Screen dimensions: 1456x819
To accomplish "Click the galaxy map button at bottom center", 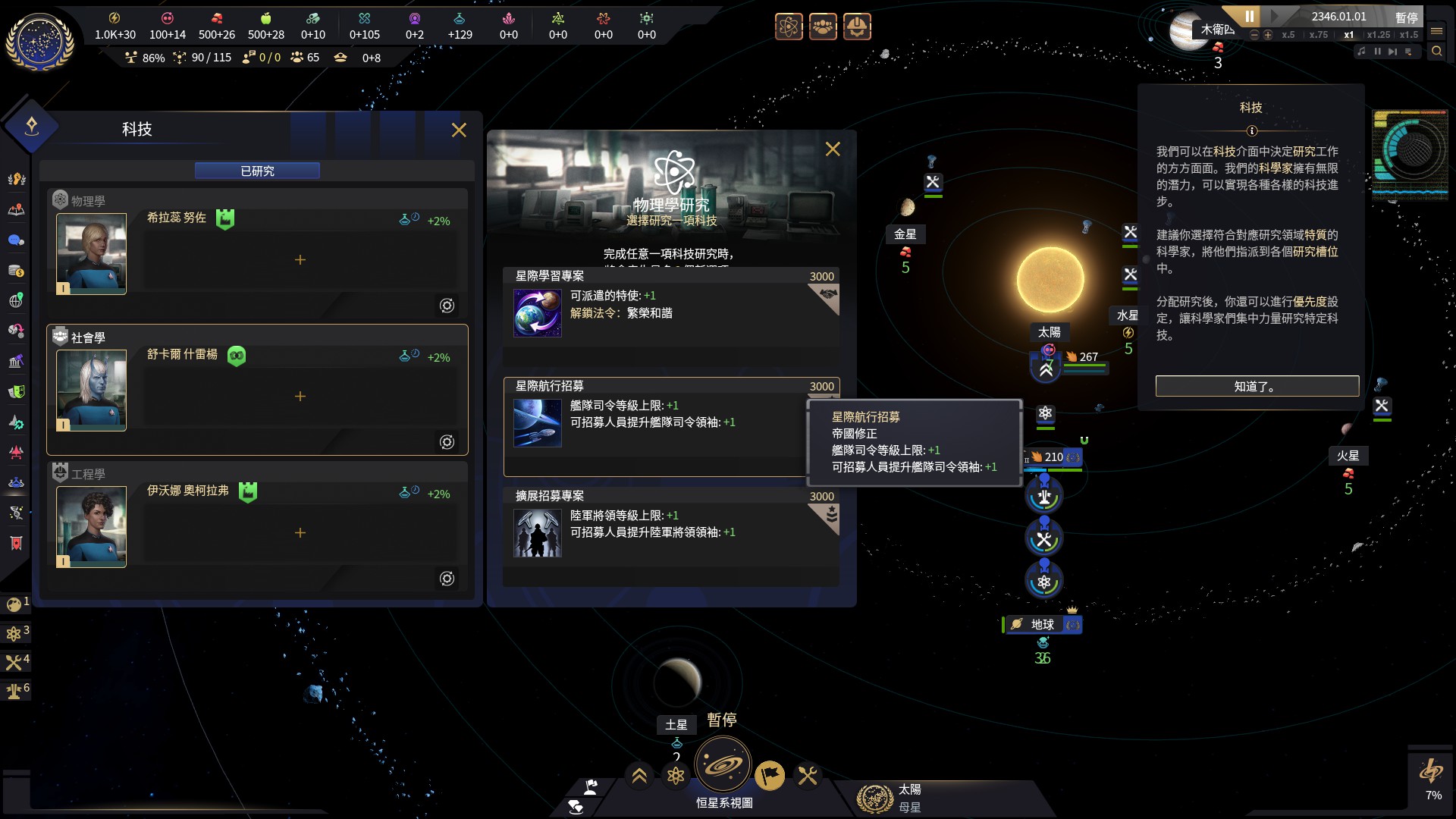I will [x=723, y=764].
